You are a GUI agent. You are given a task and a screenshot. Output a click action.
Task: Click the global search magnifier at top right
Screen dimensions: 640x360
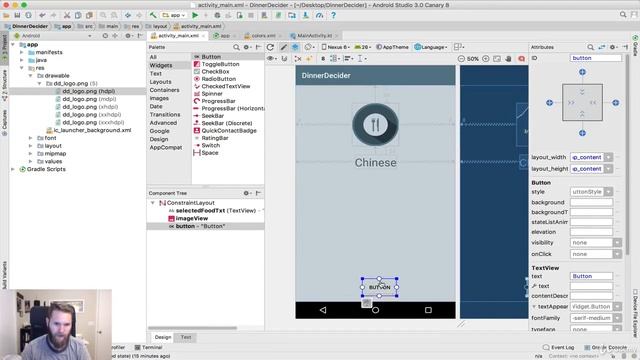pyautogui.click(x=623, y=15)
